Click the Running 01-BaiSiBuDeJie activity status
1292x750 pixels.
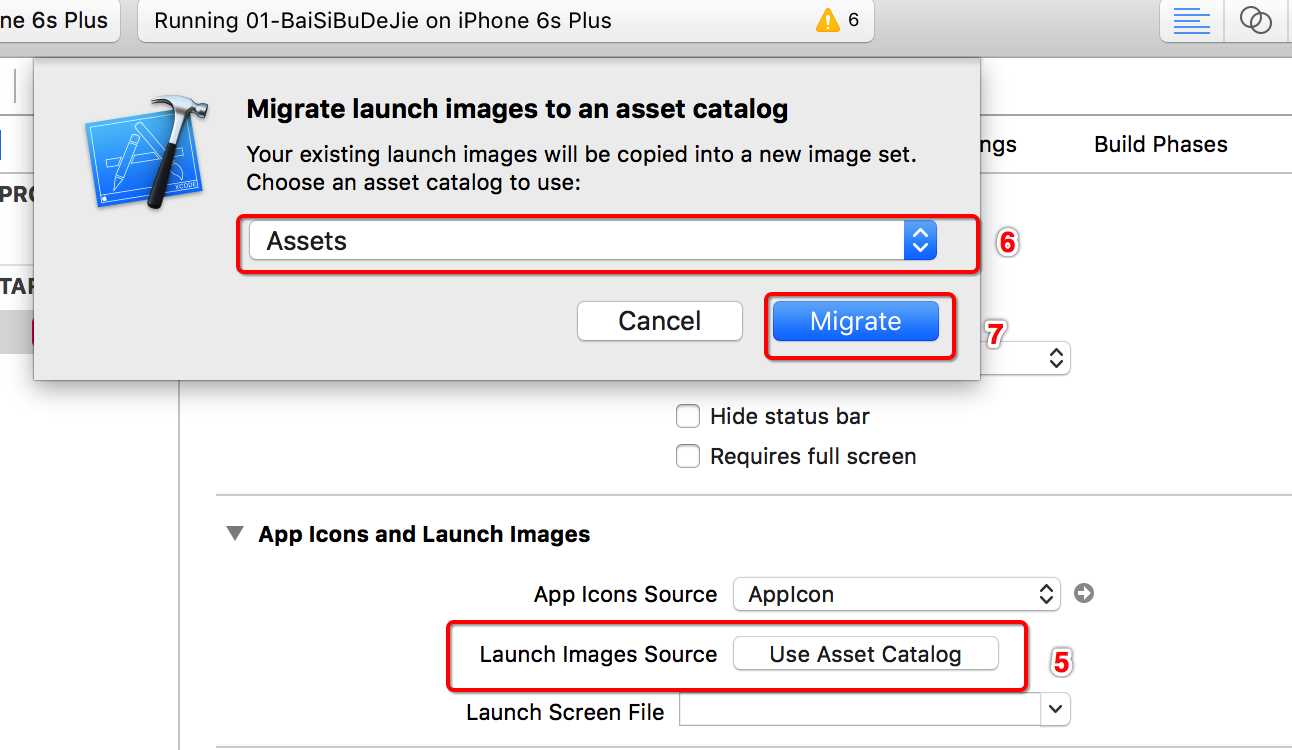pyautogui.click(x=383, y=21)
